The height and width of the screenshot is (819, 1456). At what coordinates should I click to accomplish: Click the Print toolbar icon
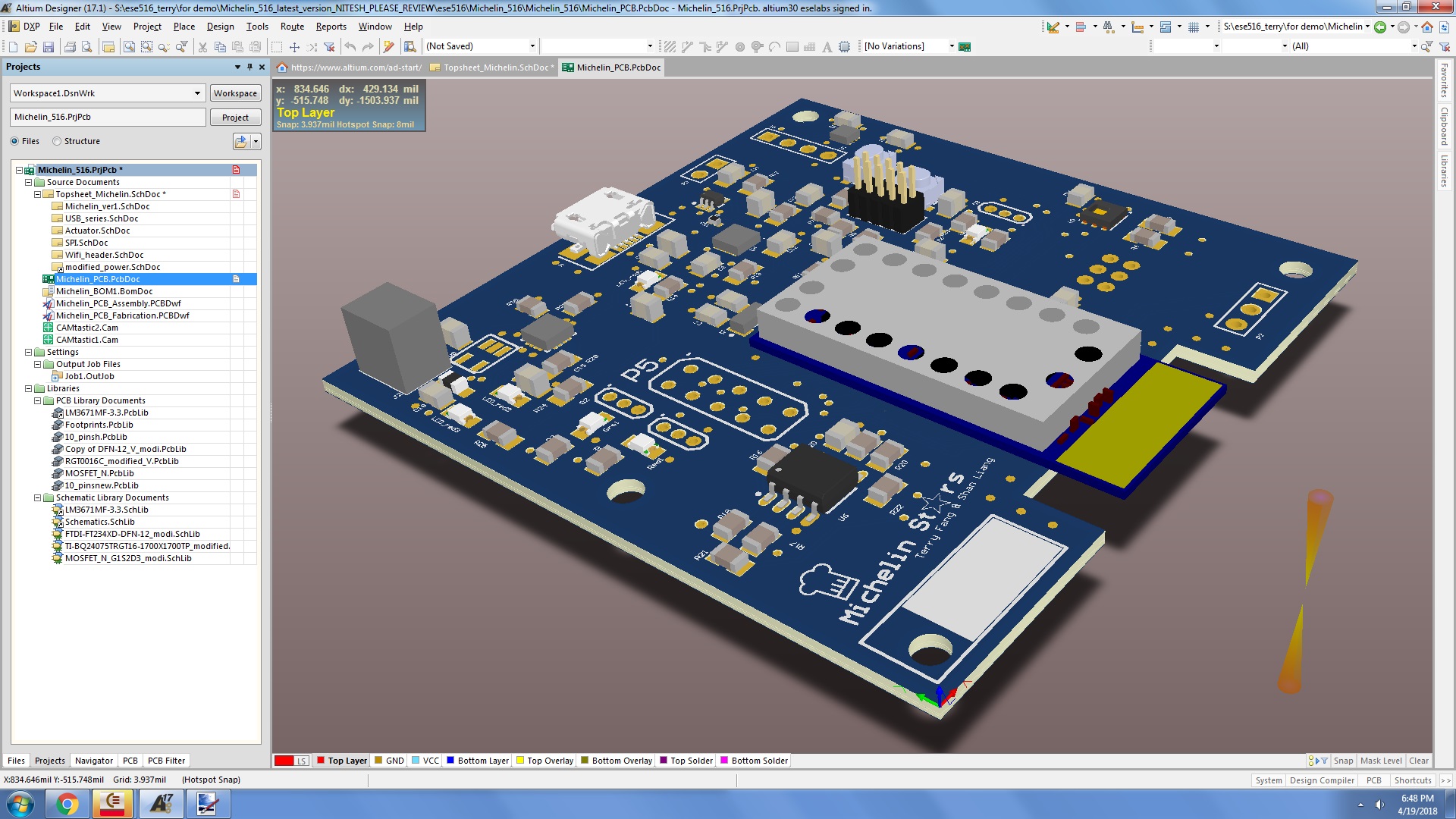(71, 47)
